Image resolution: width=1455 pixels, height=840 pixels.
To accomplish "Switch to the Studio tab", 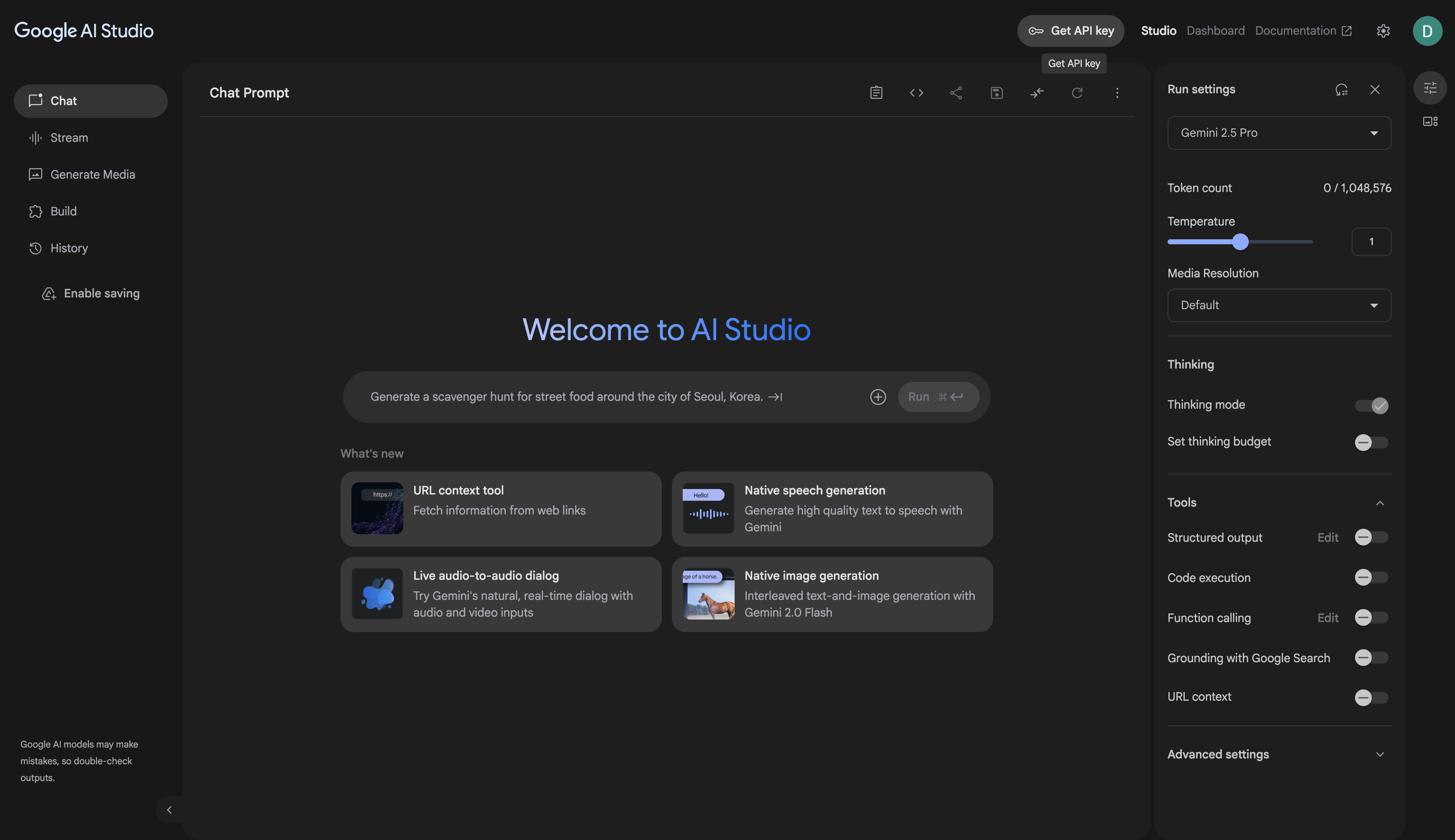I will [1158, 31].
